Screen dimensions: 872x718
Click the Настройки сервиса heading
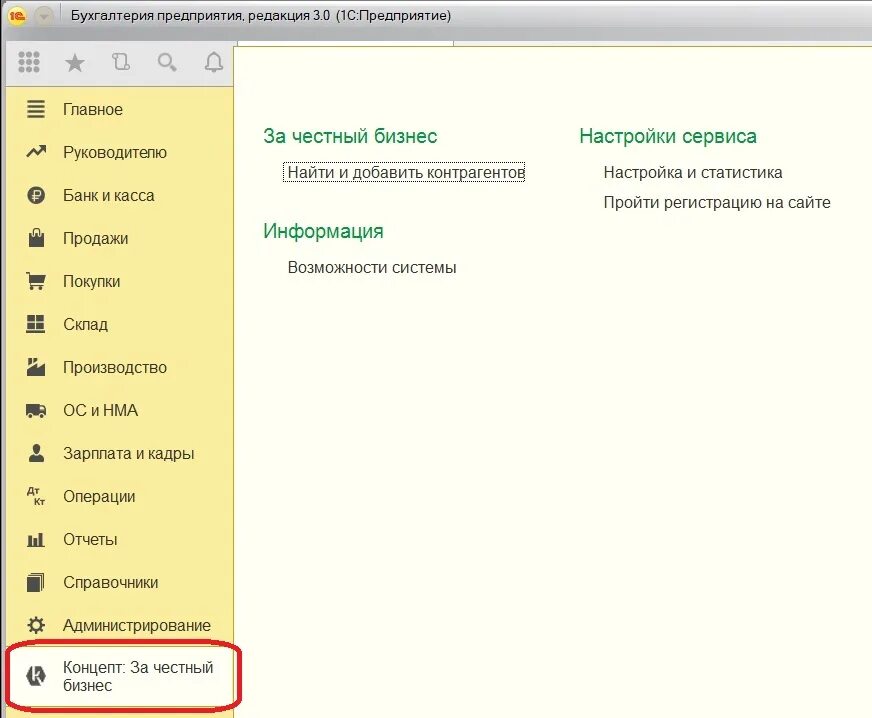click(668, 136)
